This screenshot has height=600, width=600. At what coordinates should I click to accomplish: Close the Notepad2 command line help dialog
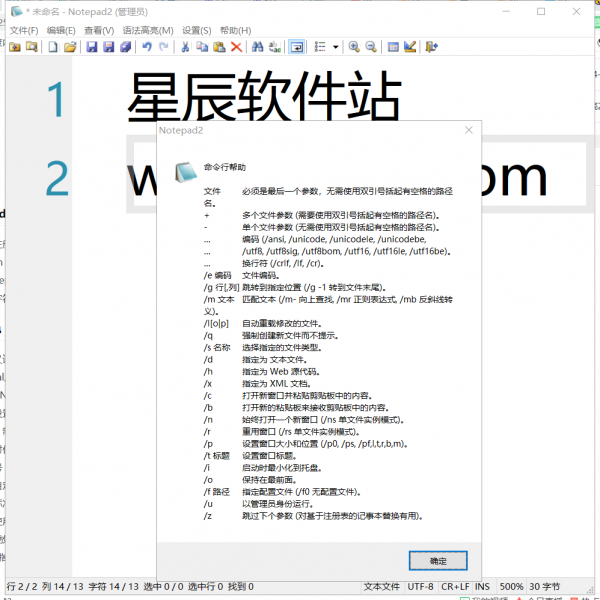(x=469, y=130)
